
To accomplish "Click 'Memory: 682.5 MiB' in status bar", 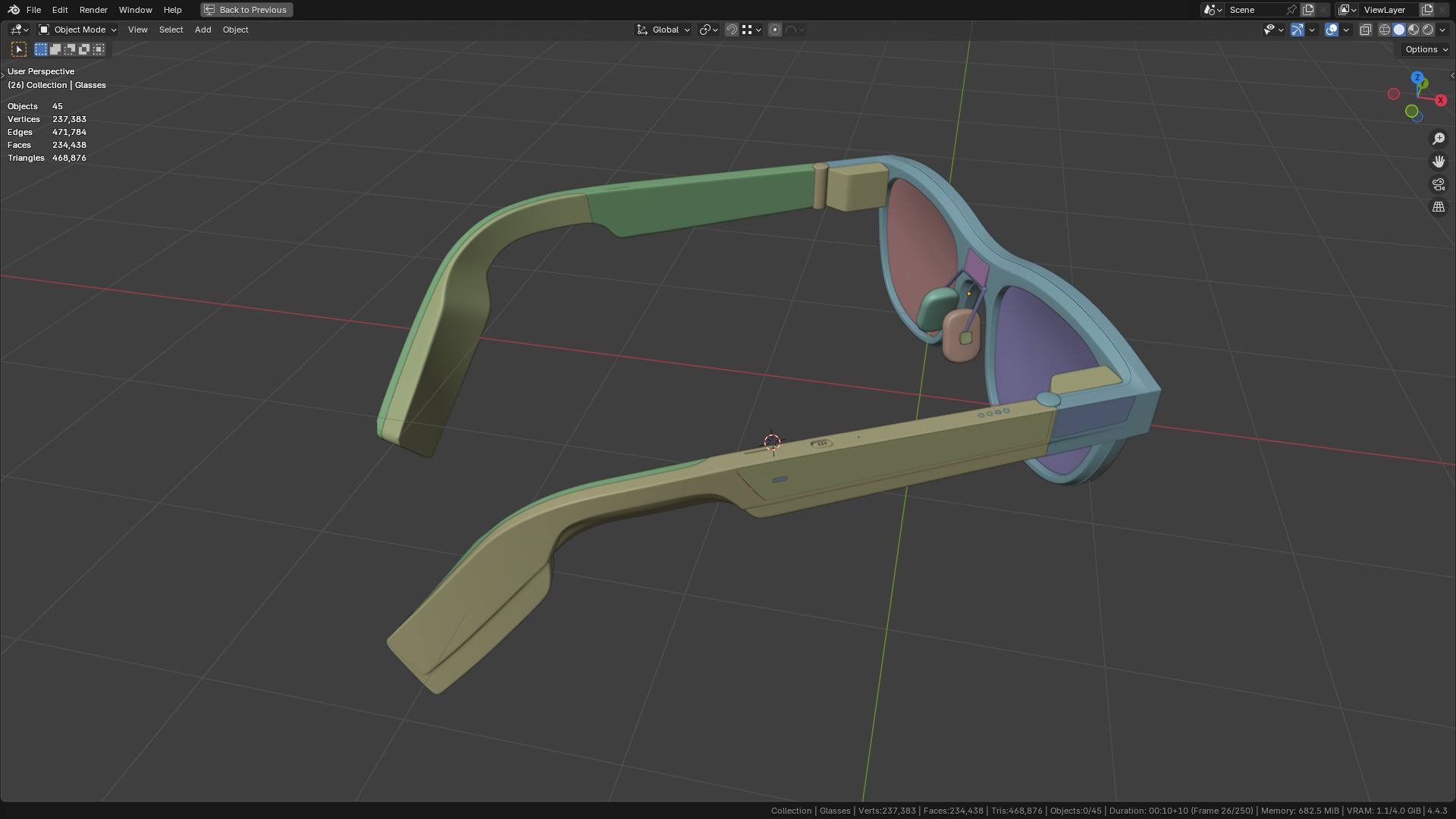I will pyautogui.click(x=1301, y=811).
